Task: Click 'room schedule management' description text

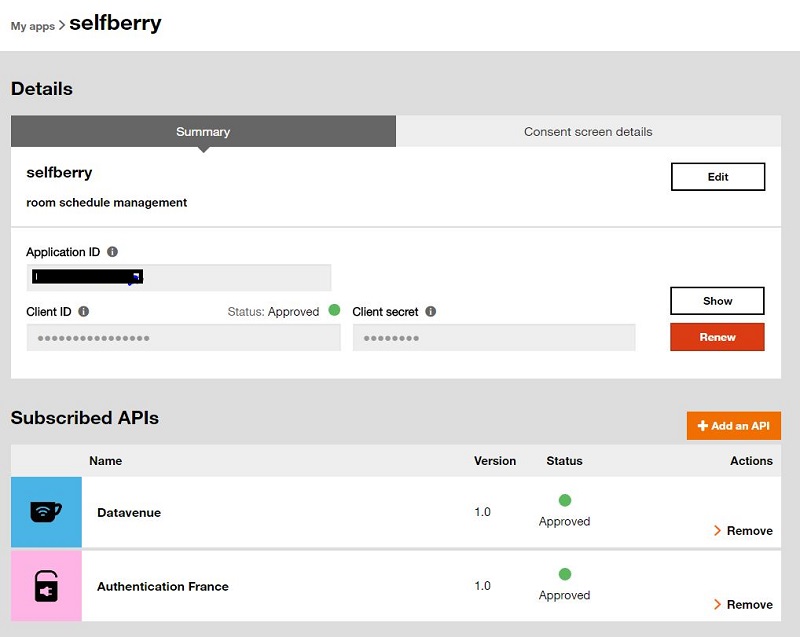Action: point(107,202)
